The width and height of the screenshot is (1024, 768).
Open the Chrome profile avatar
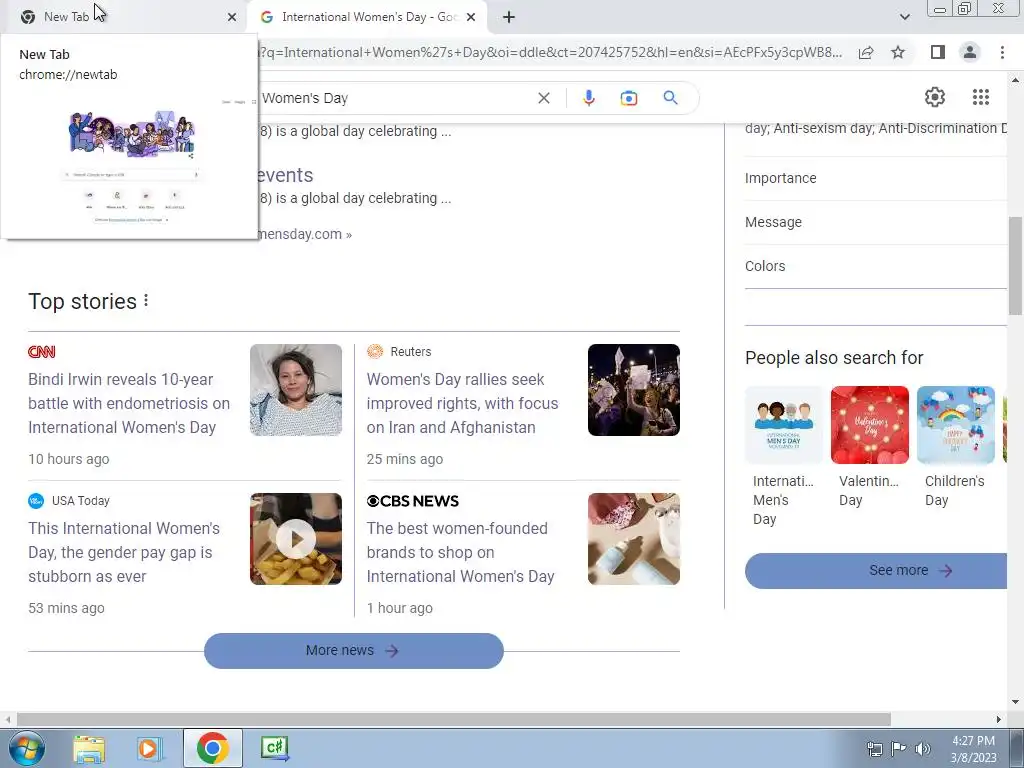(x=970, y=52)
